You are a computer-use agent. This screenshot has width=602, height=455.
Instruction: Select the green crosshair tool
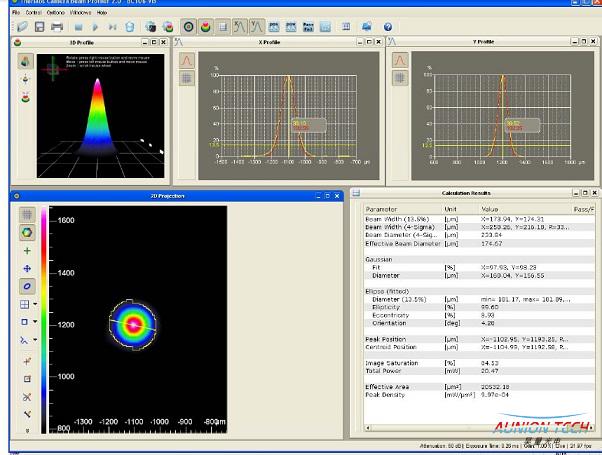27,251
